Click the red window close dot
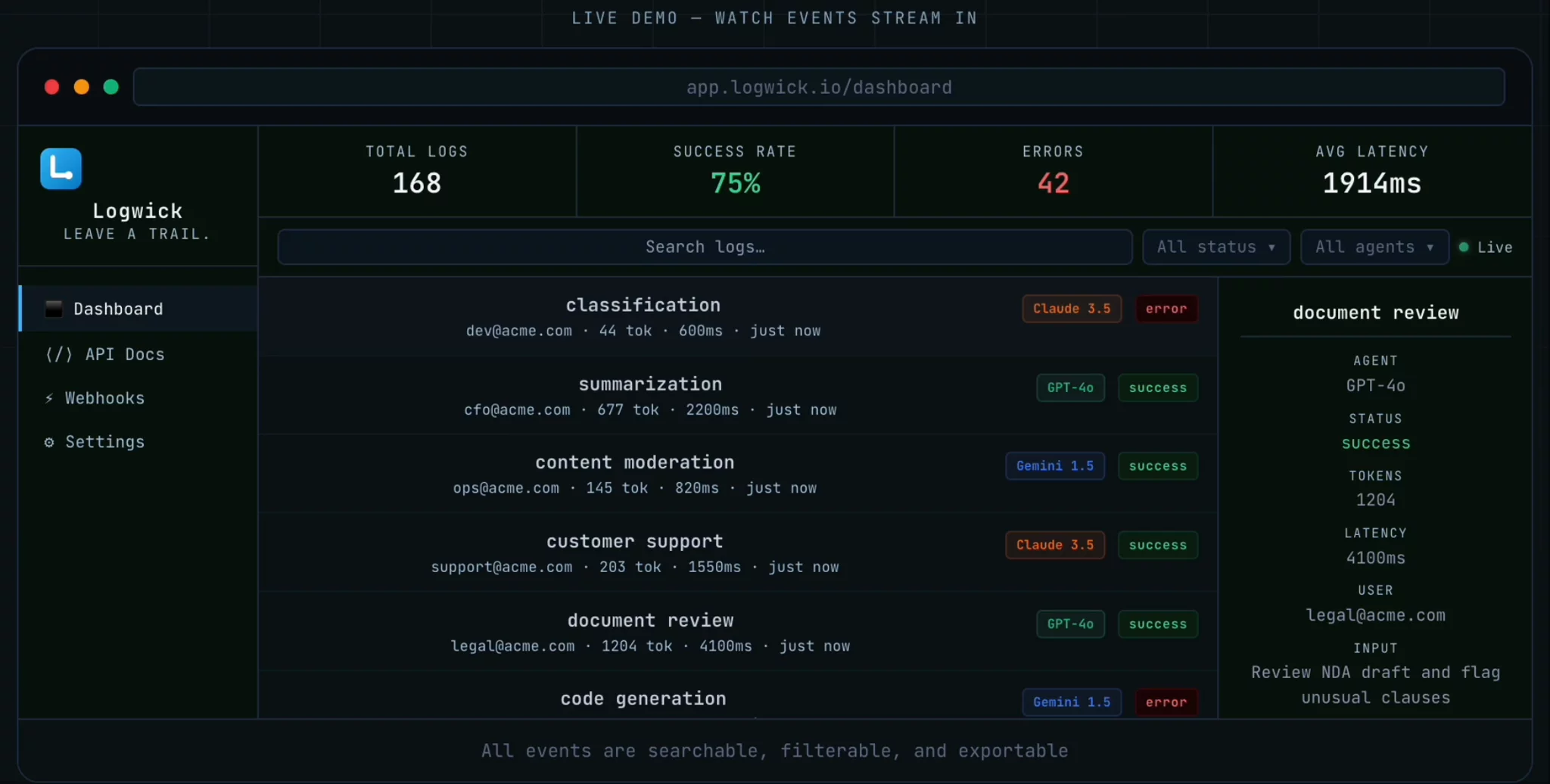This screenshot has height=784, width=1550. (52, 87)
